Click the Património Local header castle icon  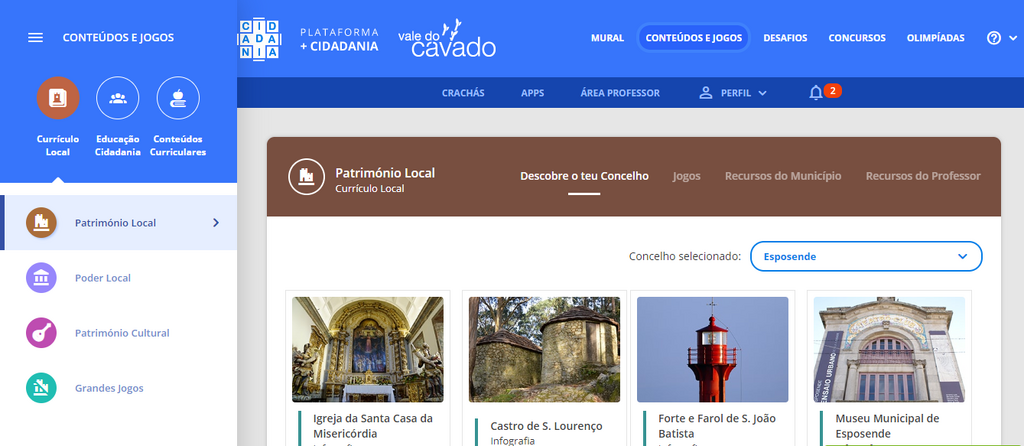(306, 176)
